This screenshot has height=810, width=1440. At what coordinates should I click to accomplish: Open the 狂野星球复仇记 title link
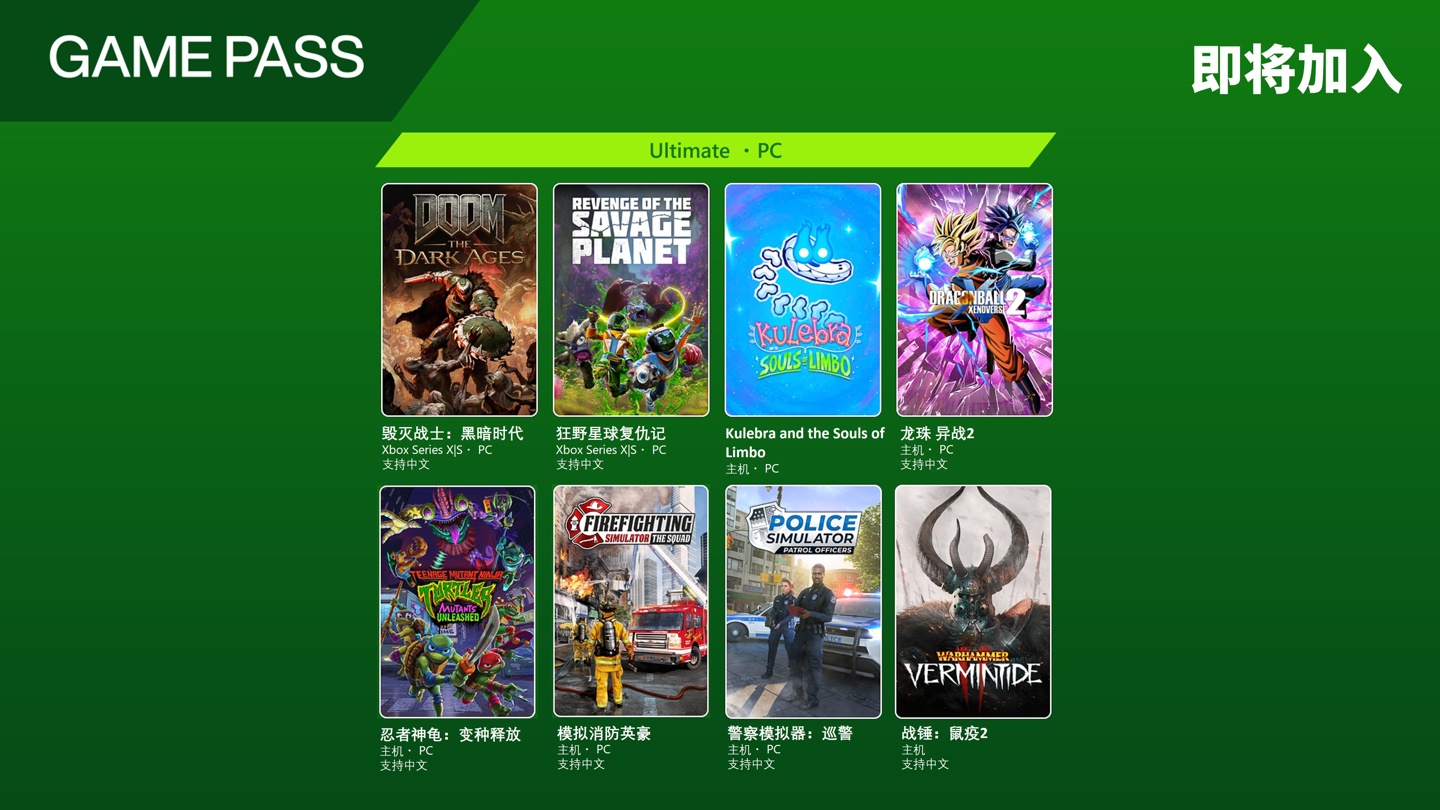click(611, 433)
